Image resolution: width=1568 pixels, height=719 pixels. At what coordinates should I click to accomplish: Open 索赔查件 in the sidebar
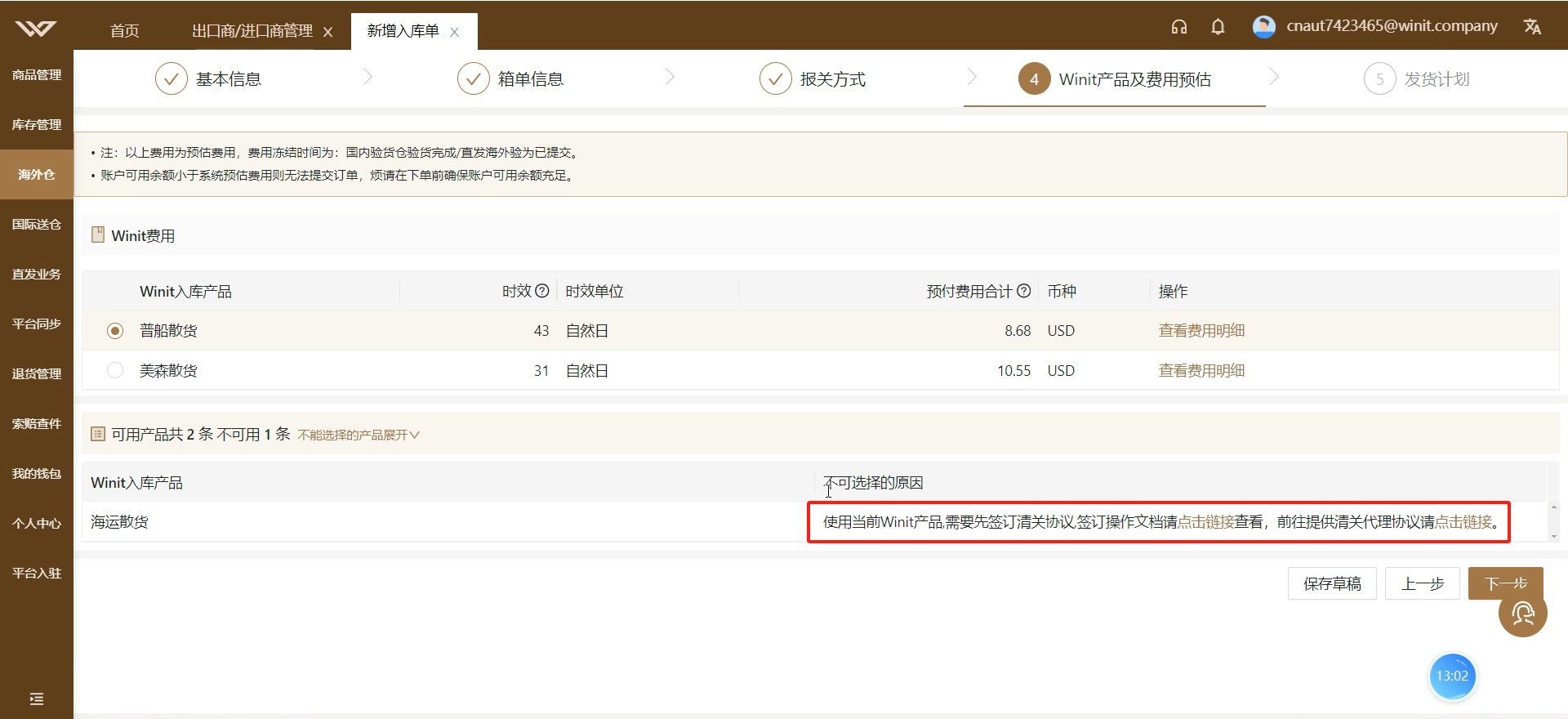click(37, 423)
